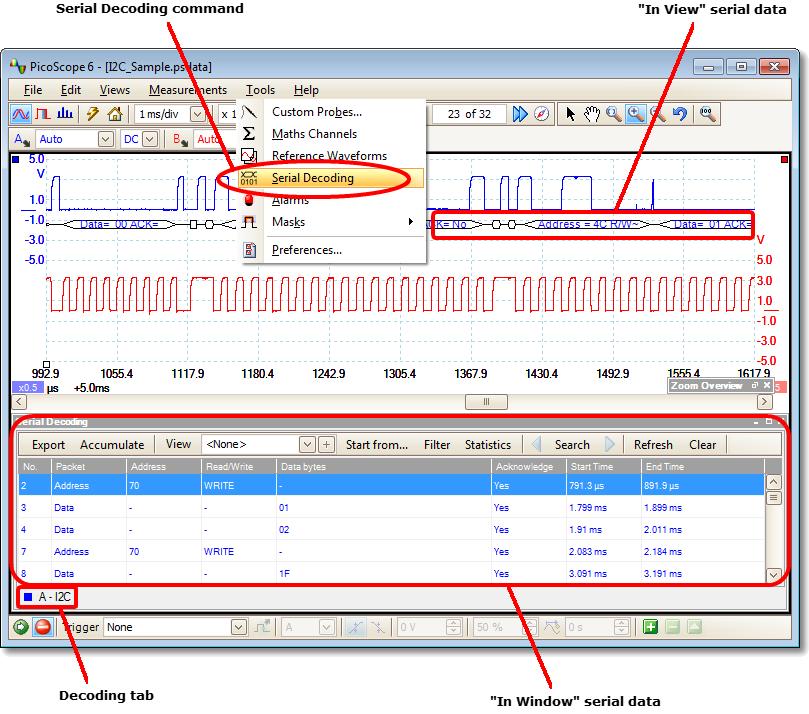Click the Zoom to full view icon

click(x=707, y=113)
